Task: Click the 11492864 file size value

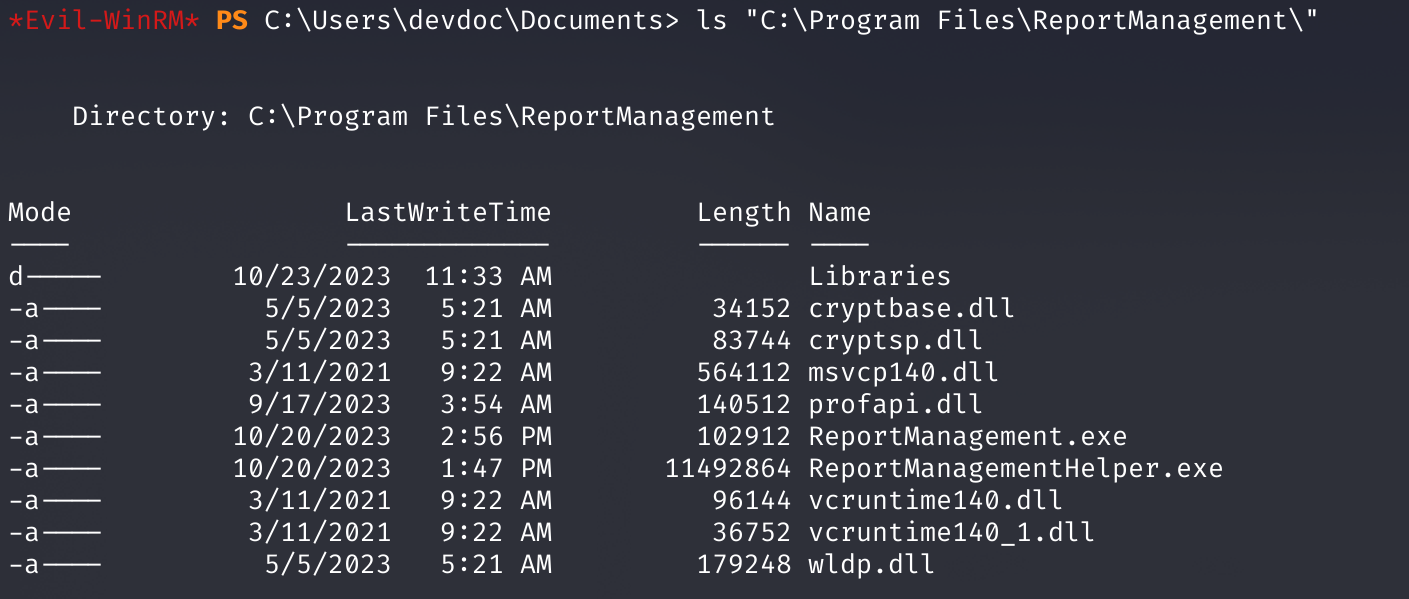Action: (x=728, y=468)
